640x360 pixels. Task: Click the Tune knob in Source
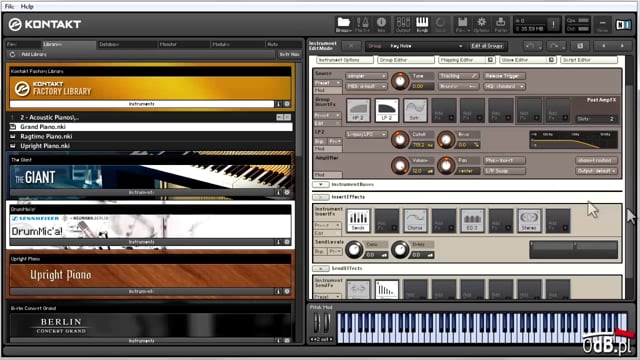400,81
